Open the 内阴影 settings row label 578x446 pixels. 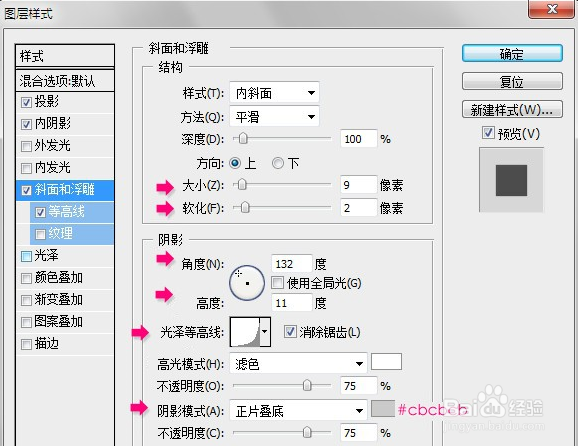(53, 123)
